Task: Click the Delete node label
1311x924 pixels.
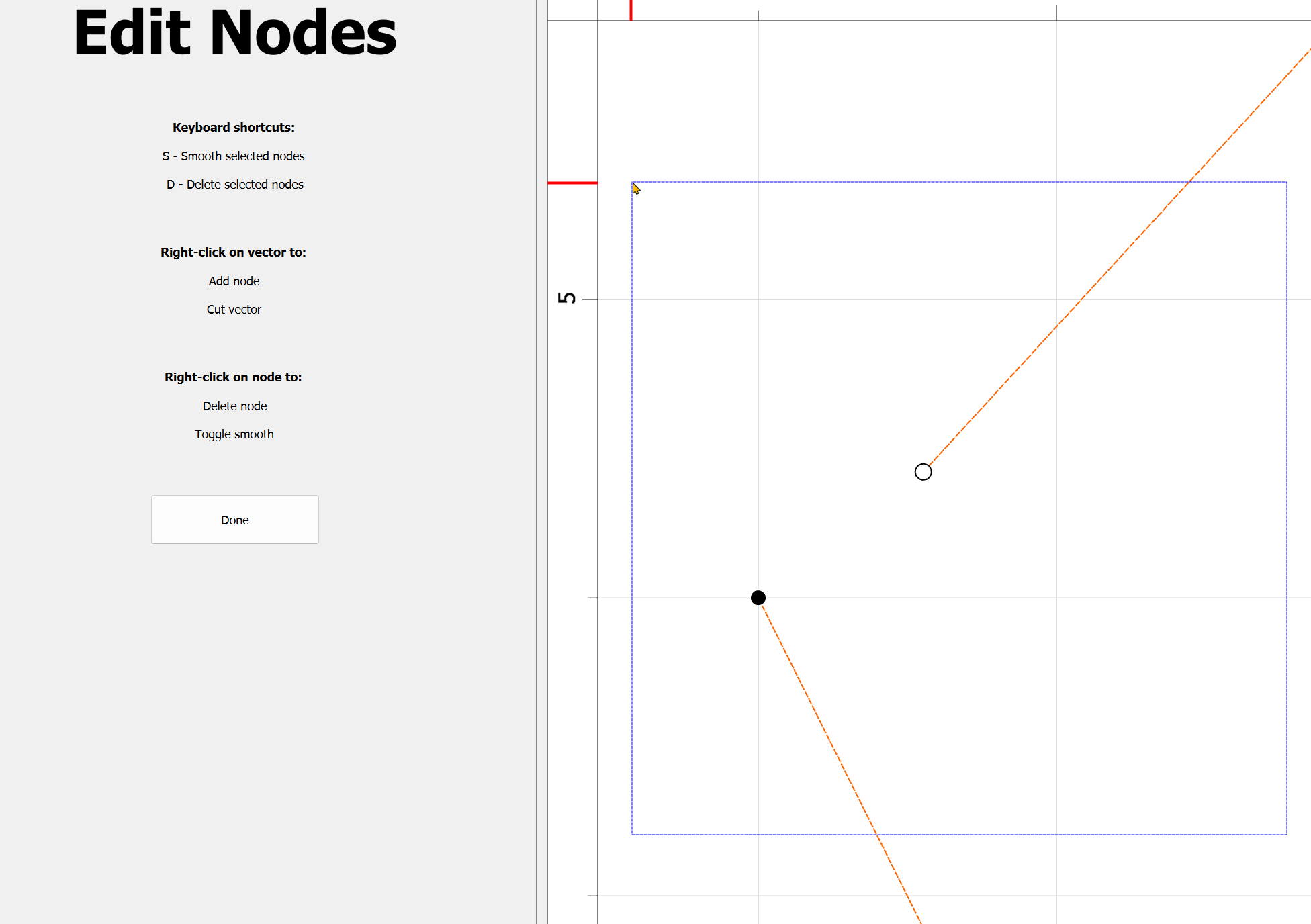Action: point(234,406)
